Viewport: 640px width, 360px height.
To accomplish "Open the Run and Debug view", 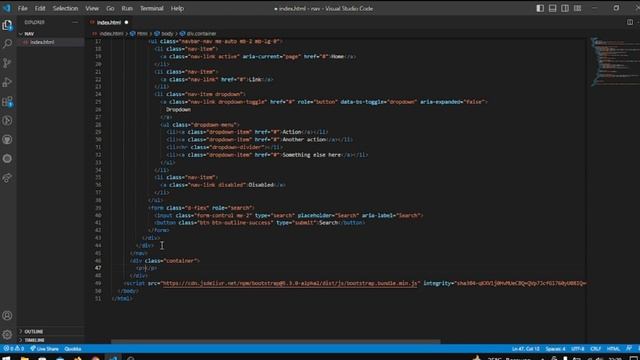I will click(7, 82).
